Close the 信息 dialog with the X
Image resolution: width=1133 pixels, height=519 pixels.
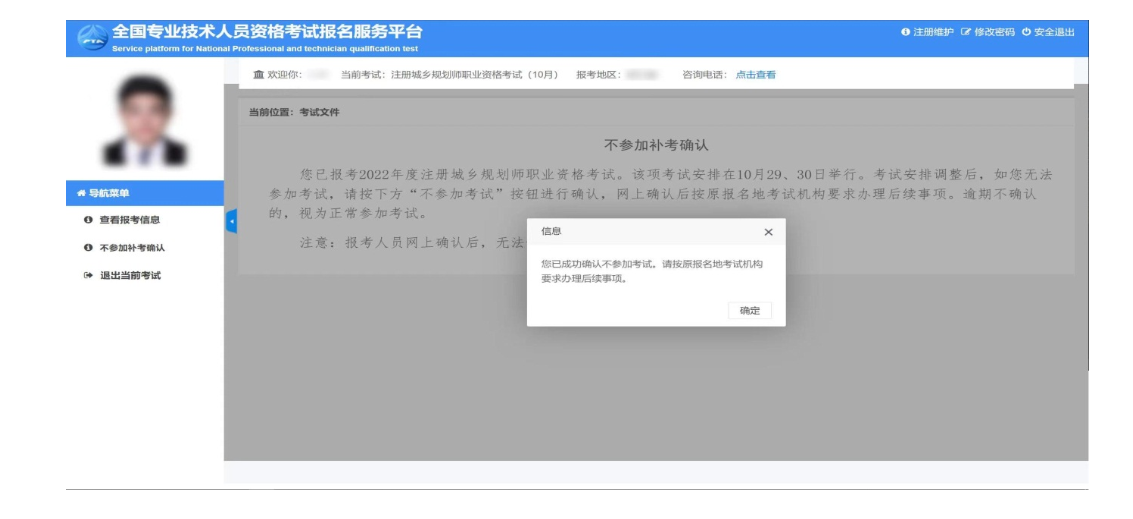(768, 232)
